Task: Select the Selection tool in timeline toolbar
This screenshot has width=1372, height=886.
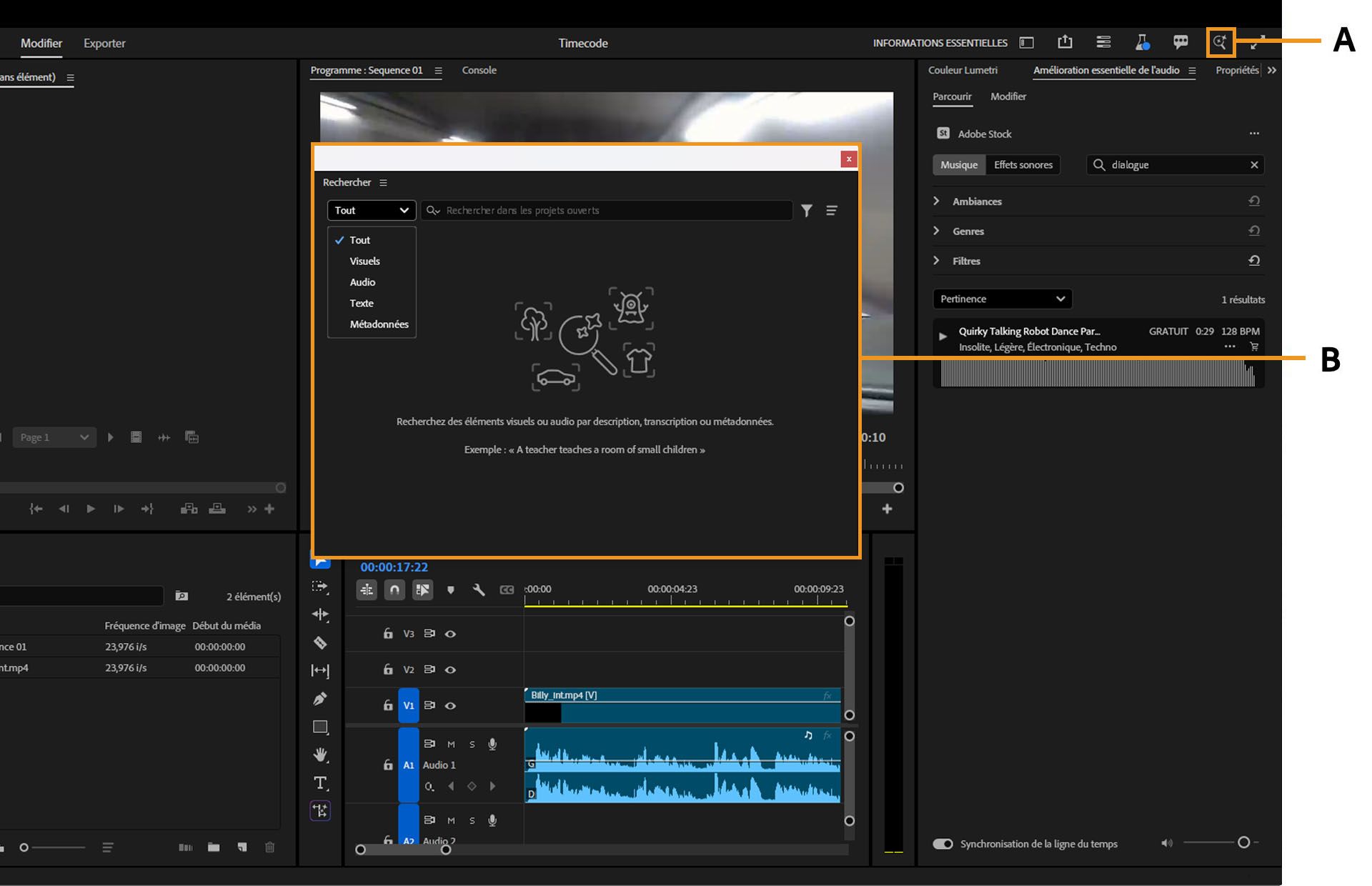Action: coord(320,562)
